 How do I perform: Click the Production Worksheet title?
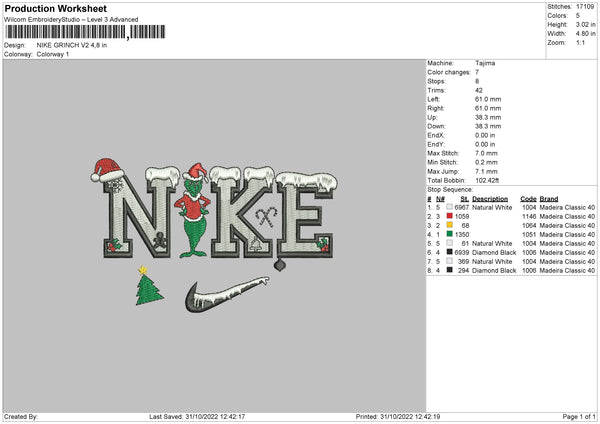tap(55, 8)
